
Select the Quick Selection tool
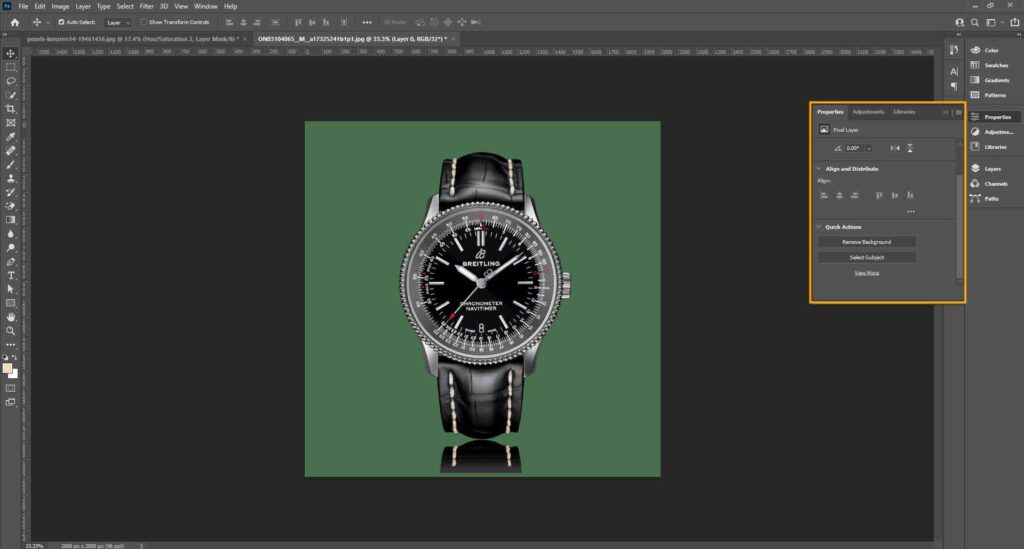coord(10,95)
